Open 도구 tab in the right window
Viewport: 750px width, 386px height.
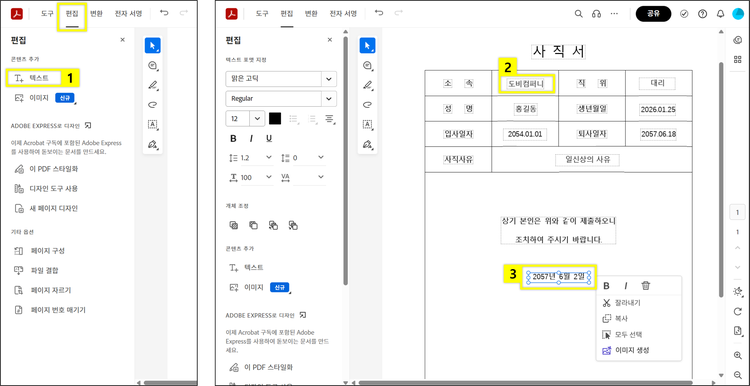coord(262,14)
